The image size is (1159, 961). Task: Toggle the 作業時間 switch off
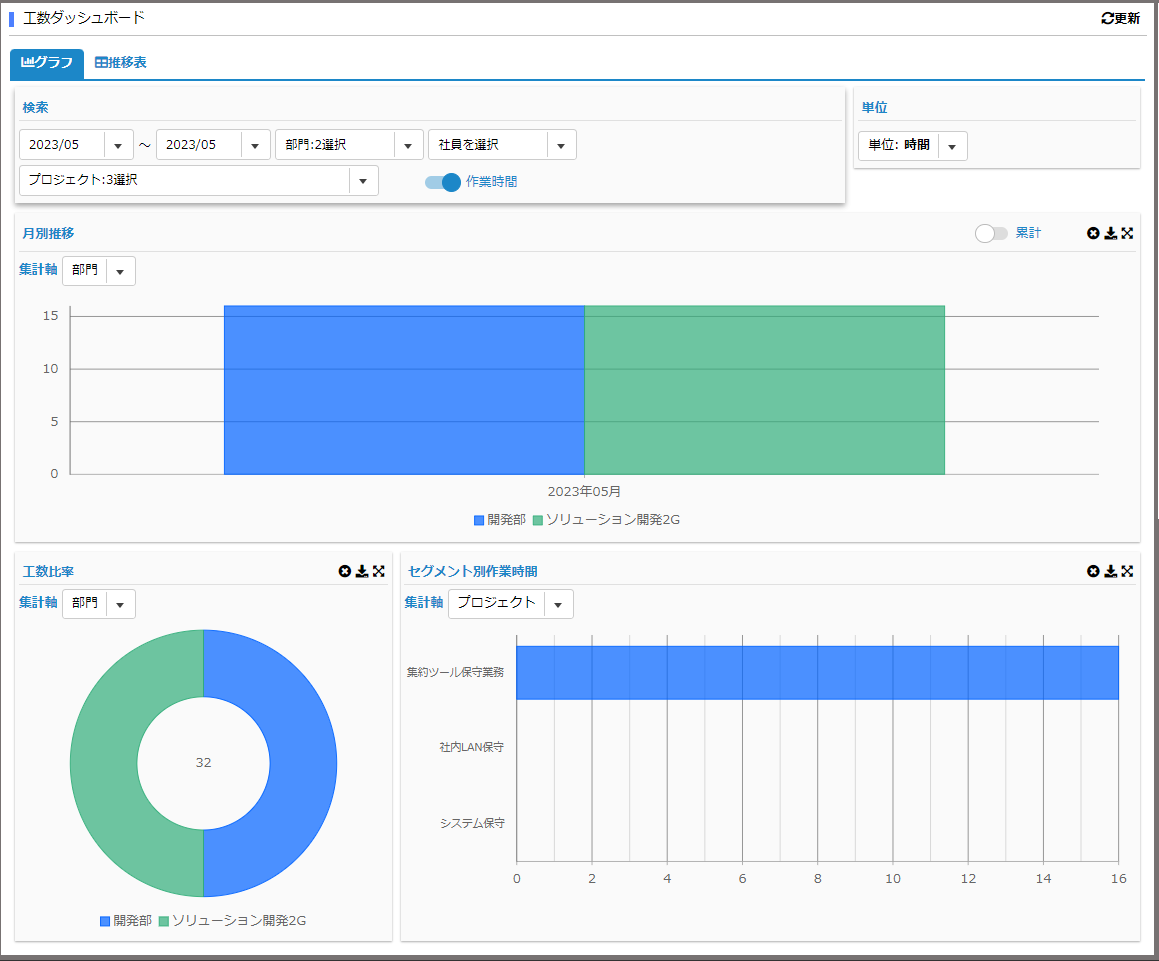pos(443,182)
